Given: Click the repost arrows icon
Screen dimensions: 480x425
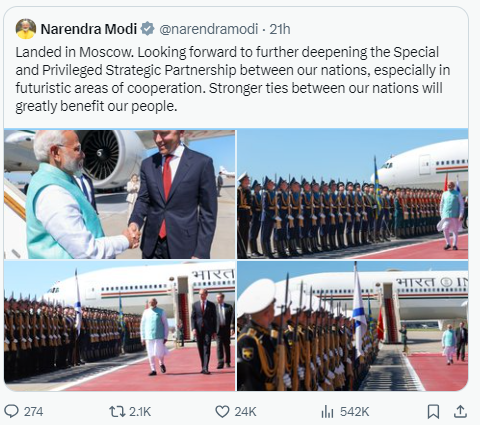Looking at the screenshot, I should pyautogui.click(x=117, y=412).
